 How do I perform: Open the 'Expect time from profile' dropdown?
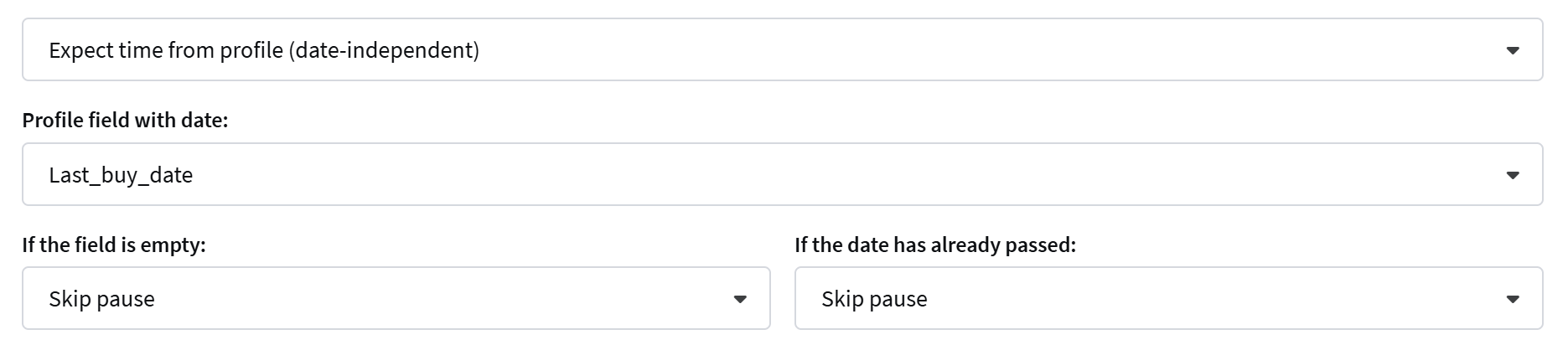[781, 50]
